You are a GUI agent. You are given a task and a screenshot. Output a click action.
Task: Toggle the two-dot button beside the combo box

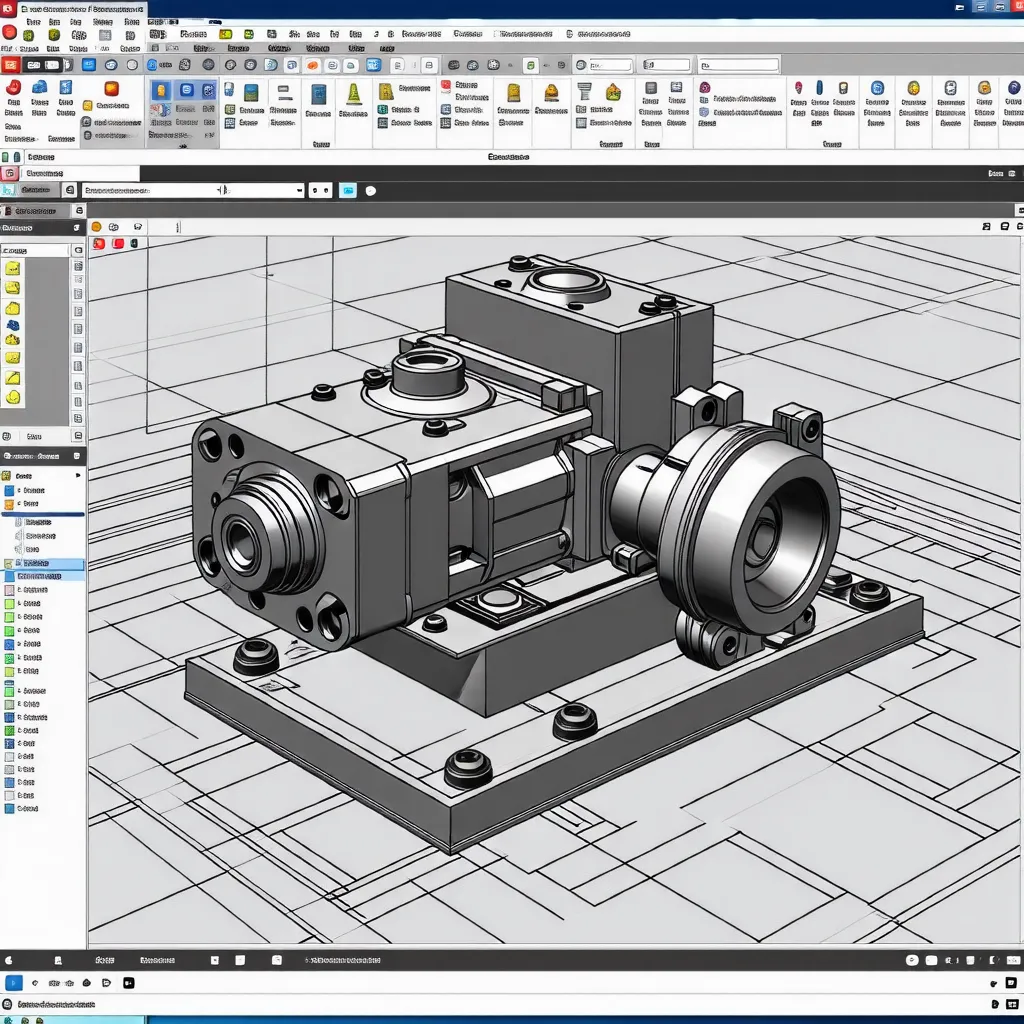pos(320,190)
